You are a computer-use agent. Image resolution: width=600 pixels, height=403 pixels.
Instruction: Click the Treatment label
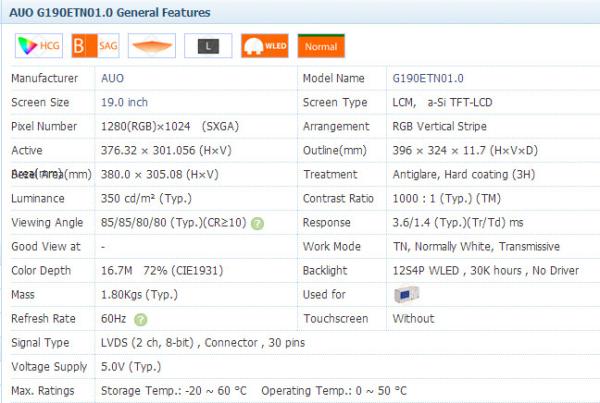330,175
